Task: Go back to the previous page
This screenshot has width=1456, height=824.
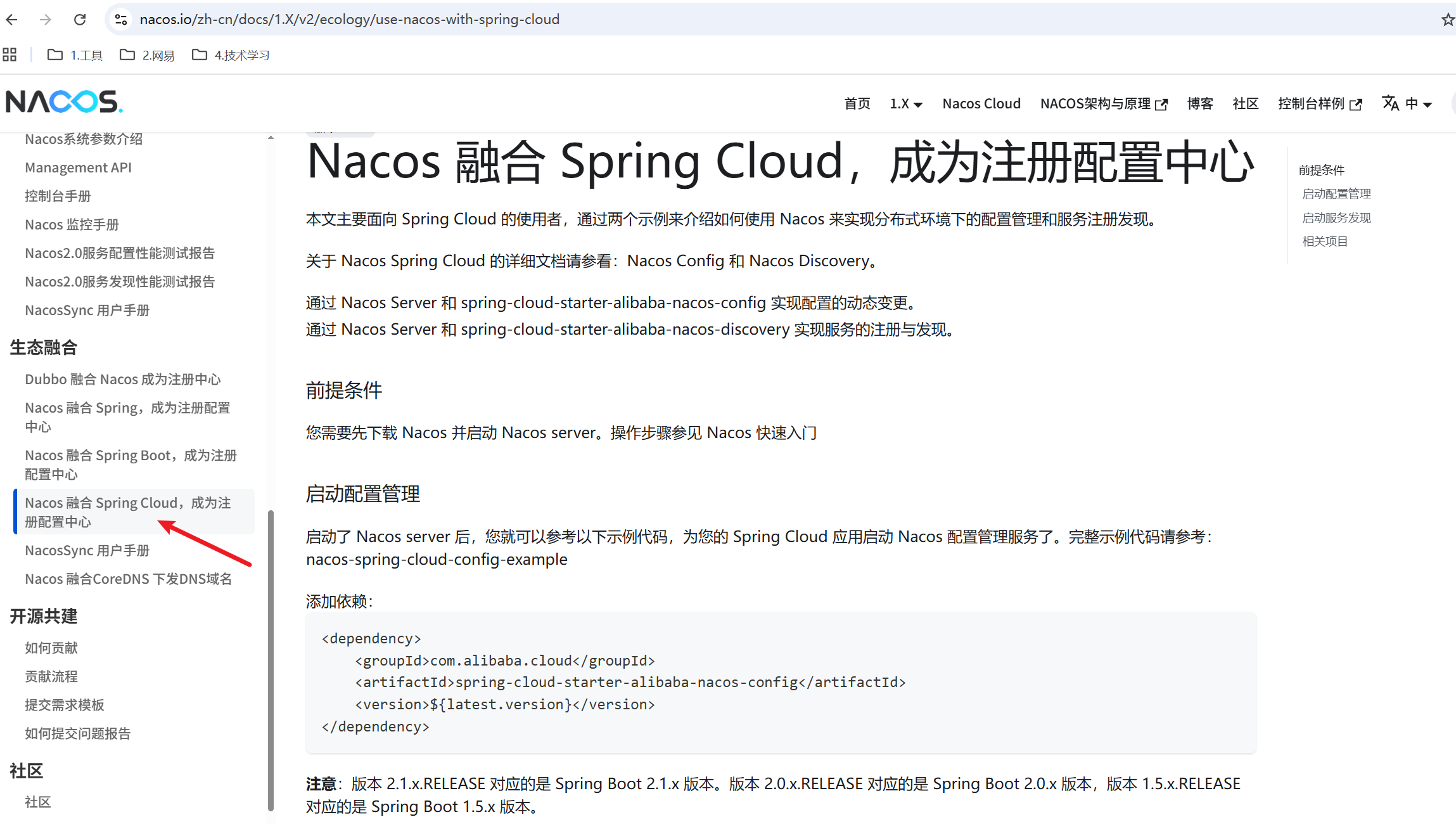Action: [x=12, y=20]
